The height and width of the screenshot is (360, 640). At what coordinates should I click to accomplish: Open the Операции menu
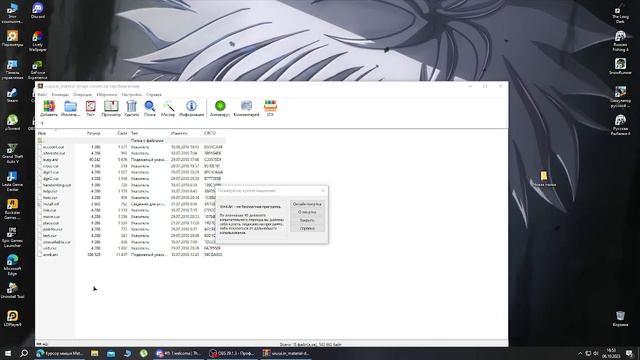82,95
